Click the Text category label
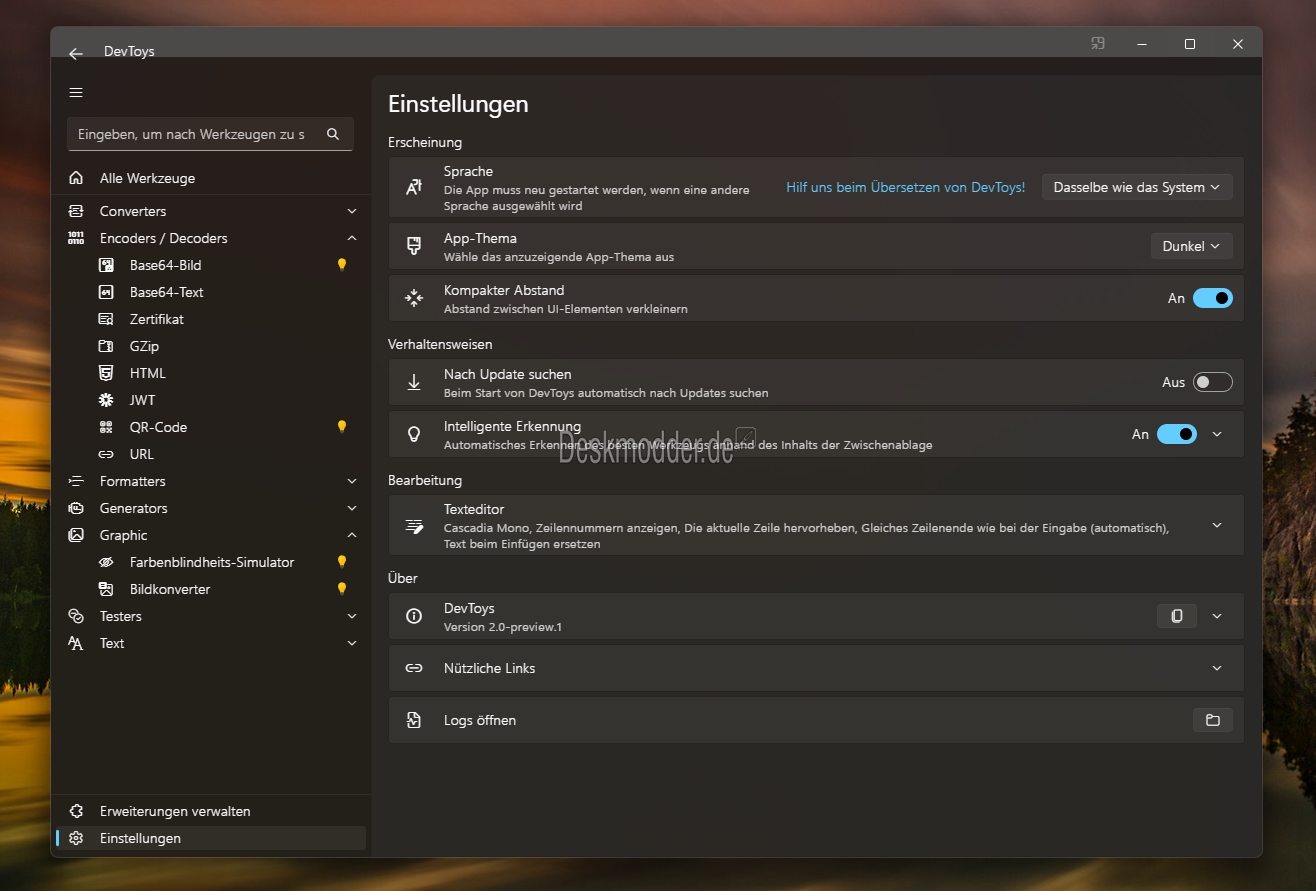This screenshot has height=891, width=1316. click(112, 643)
